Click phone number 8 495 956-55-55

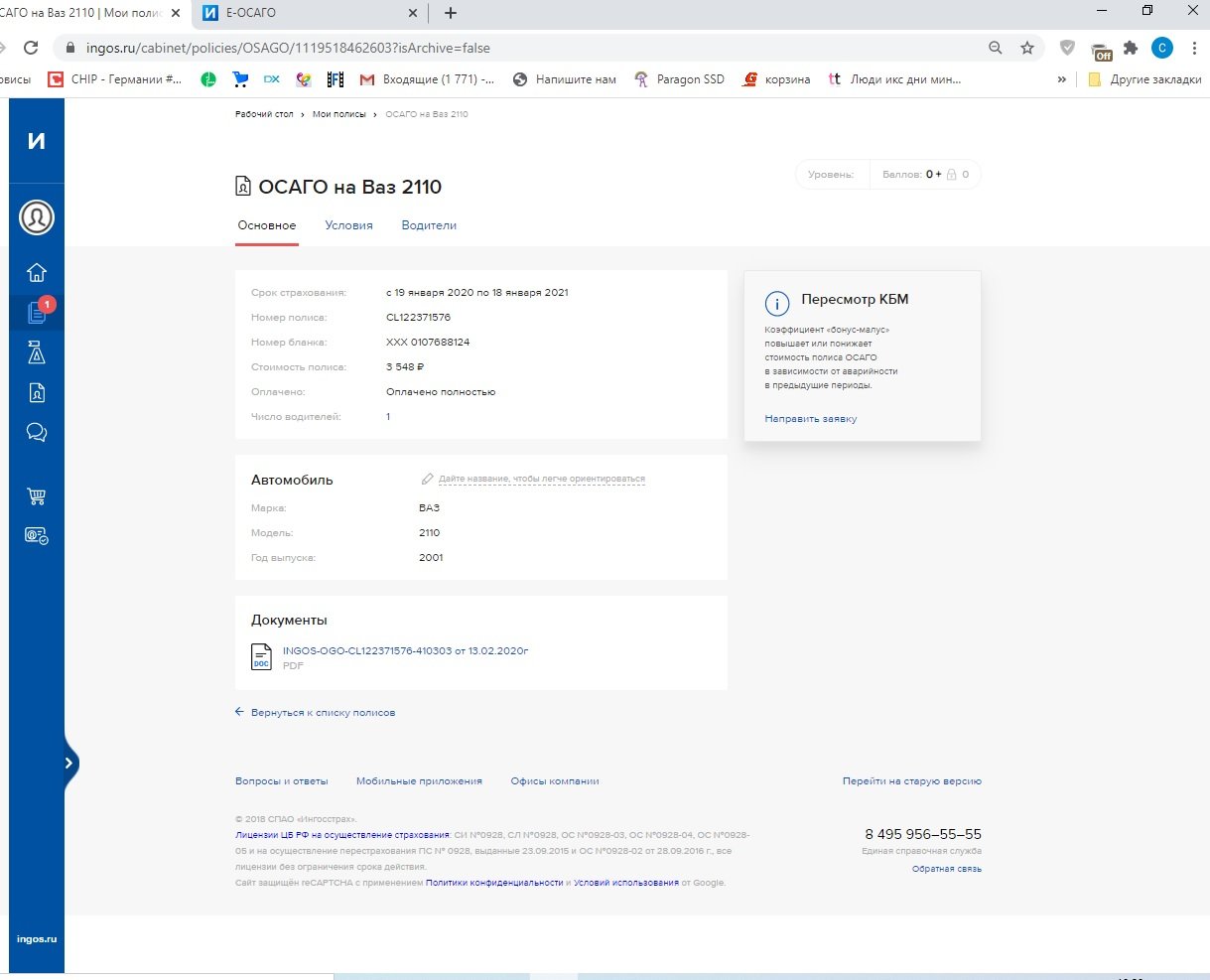(923, 834)
